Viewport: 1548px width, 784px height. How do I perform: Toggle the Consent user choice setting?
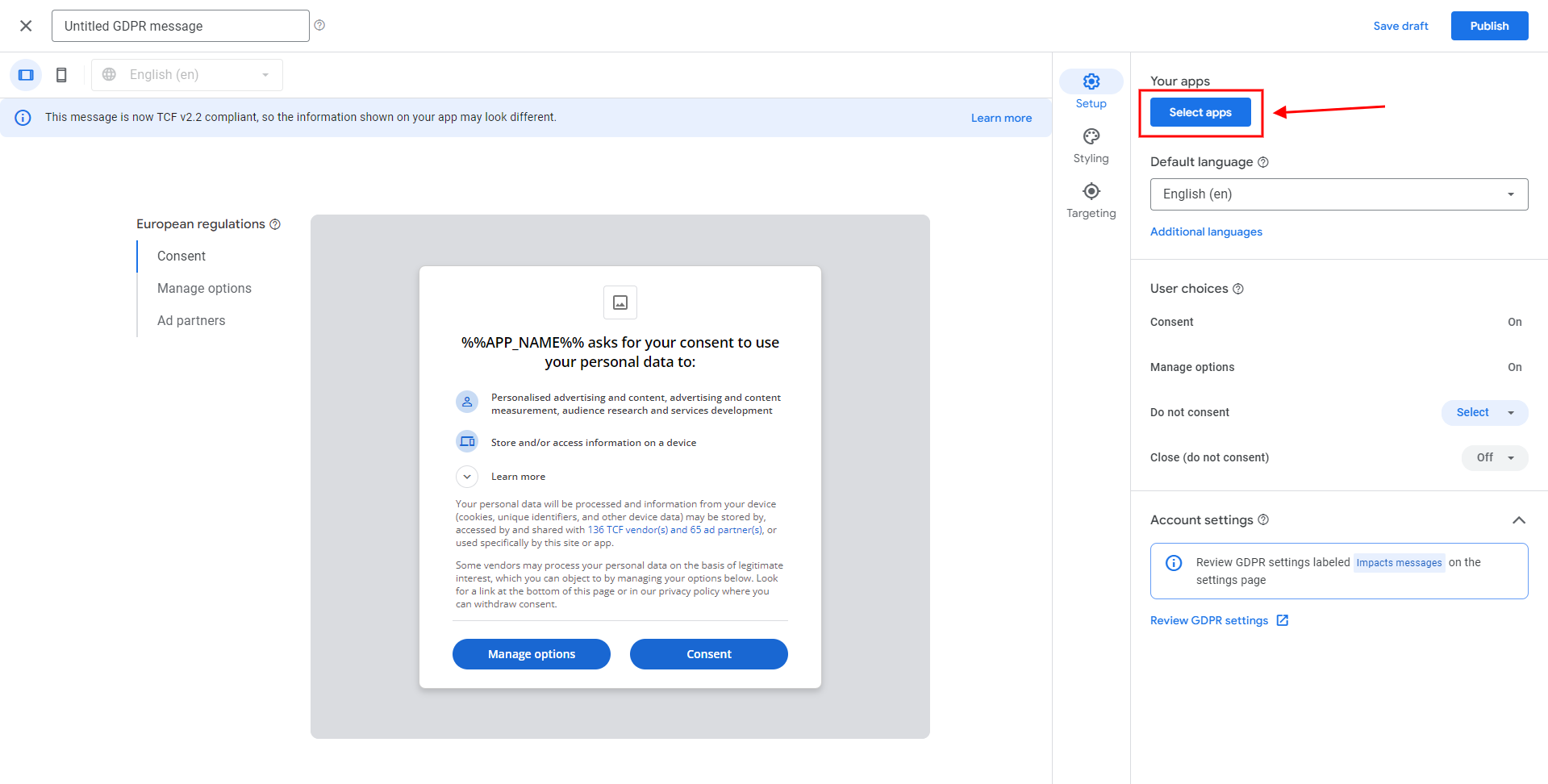pyautogui.click(x=1514, y=322)
